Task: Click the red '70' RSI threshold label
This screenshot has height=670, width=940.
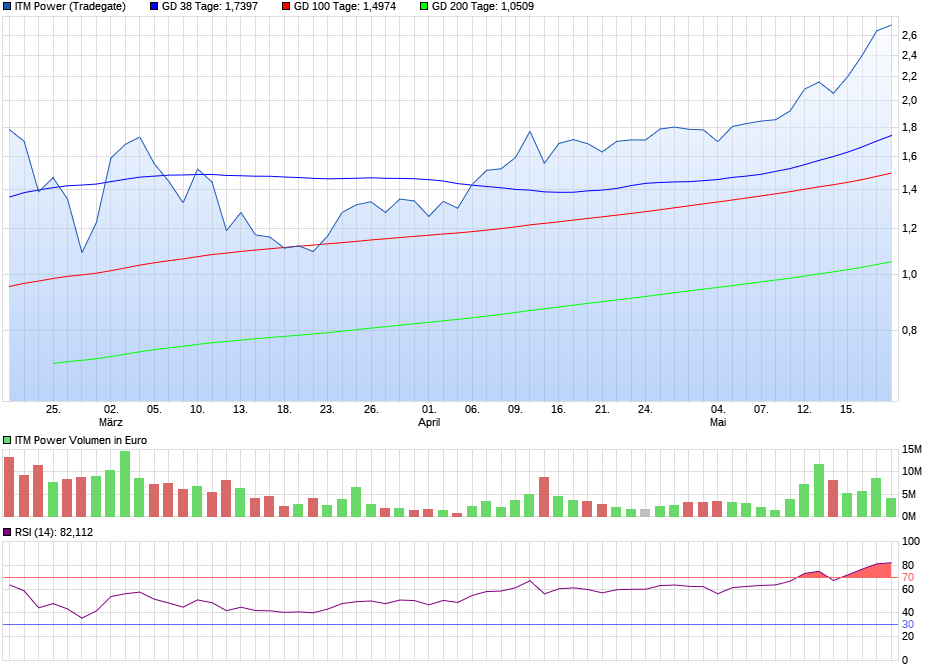Action: pyautogui.click(x=908, y=578)
